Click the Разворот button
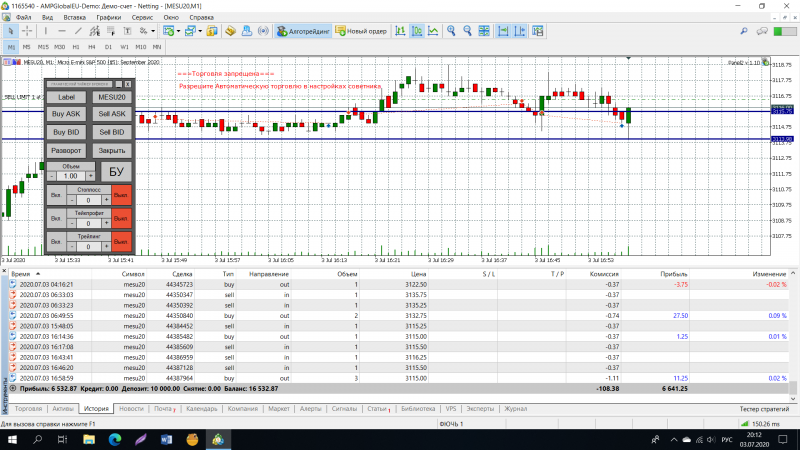This screenshot has height=450, width=800. (x=66, y=151)
